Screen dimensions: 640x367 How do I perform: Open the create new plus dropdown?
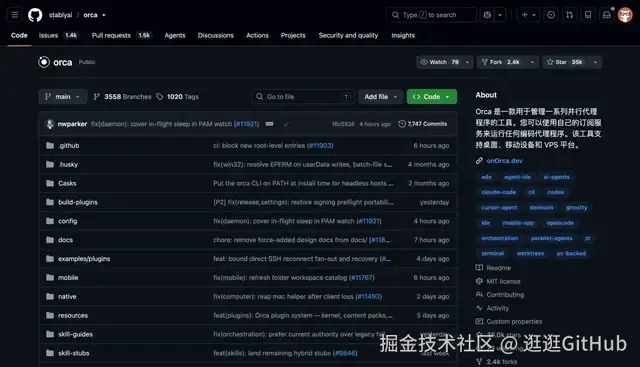click(529, 15)
